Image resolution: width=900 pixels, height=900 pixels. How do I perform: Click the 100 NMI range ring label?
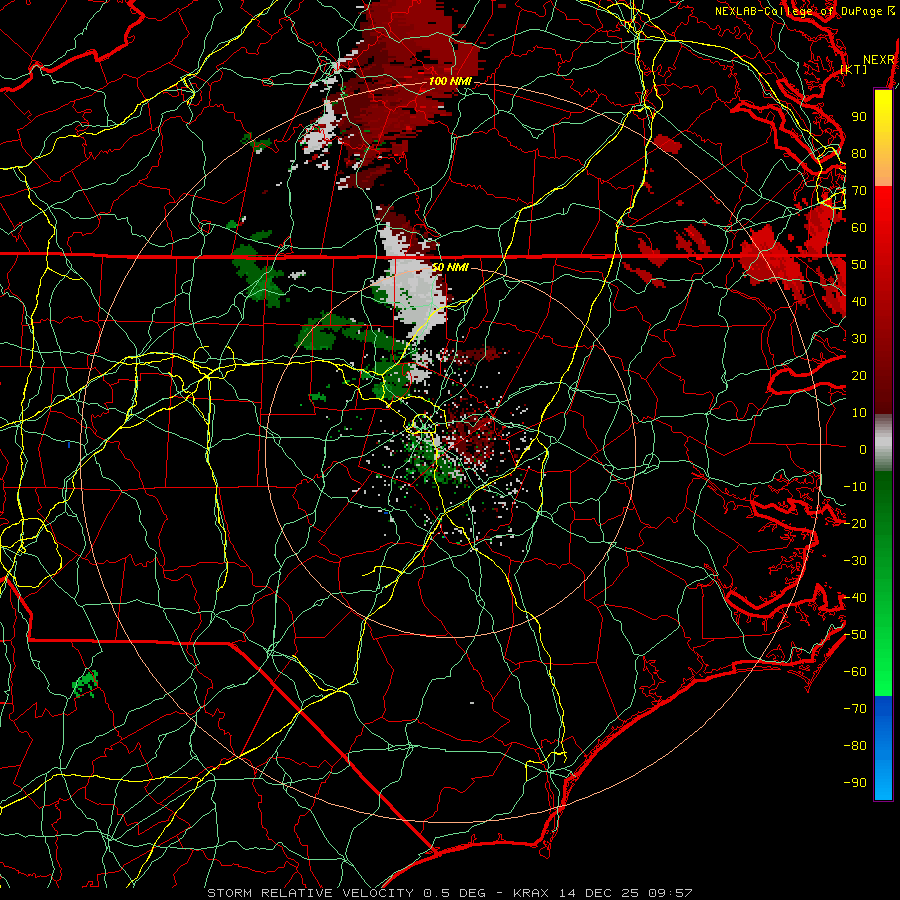tap(450, 82)
